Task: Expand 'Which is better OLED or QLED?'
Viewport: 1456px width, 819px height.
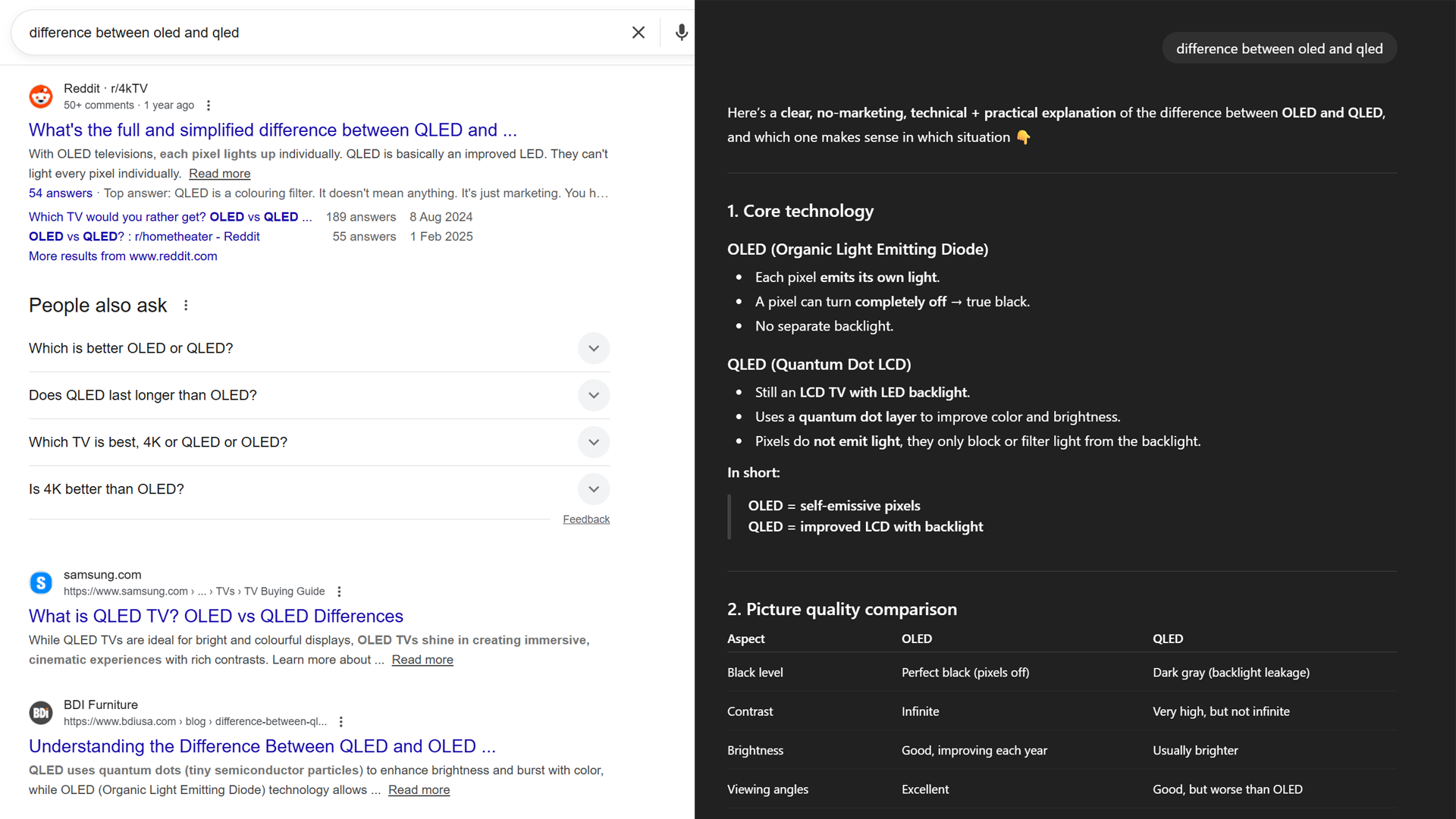Action: point(593,348)
